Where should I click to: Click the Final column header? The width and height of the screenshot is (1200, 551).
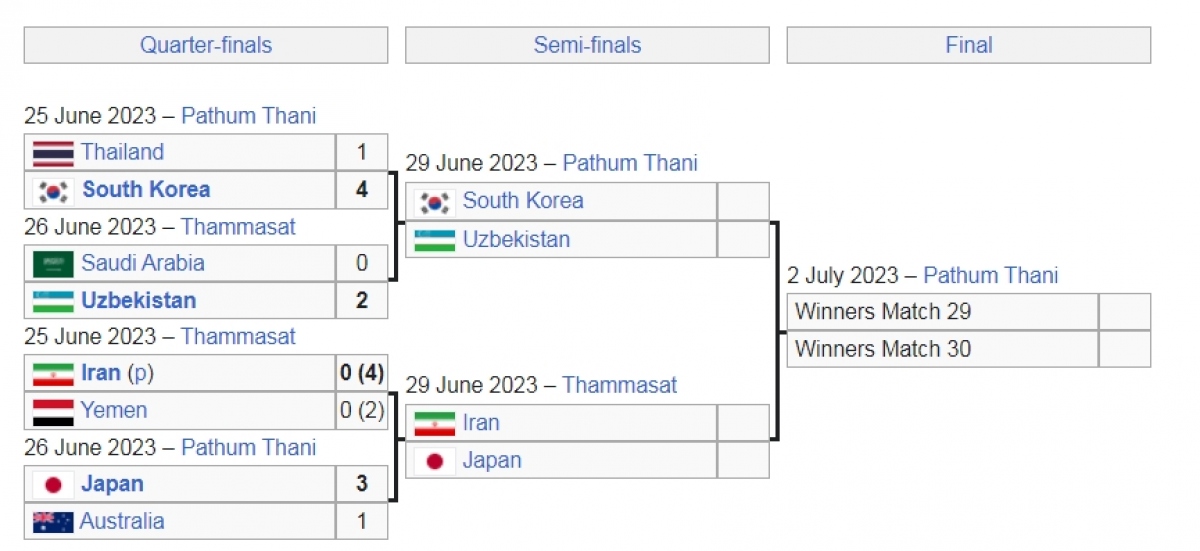tap(968, 45)
